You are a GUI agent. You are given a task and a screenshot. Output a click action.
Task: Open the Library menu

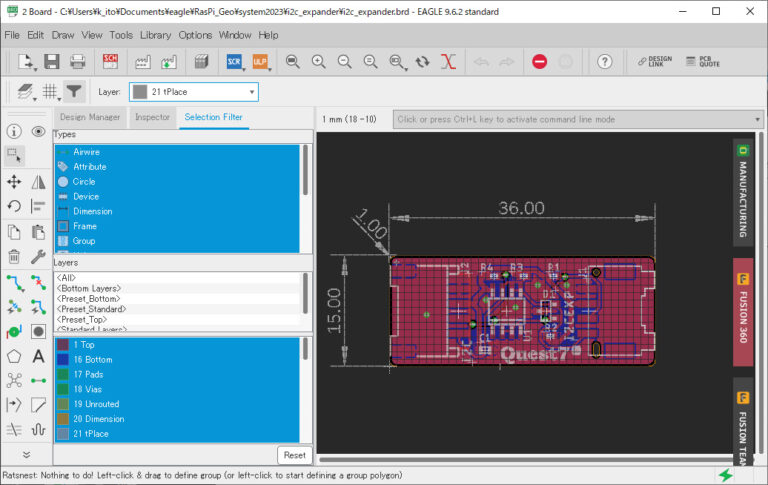pos(155,35)
